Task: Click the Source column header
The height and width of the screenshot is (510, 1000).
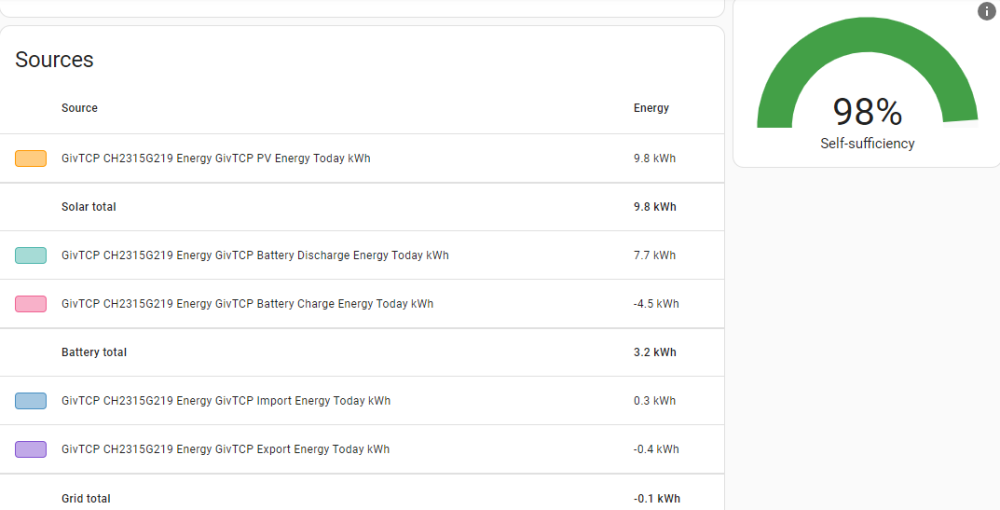Action: [x=80, y=108]
